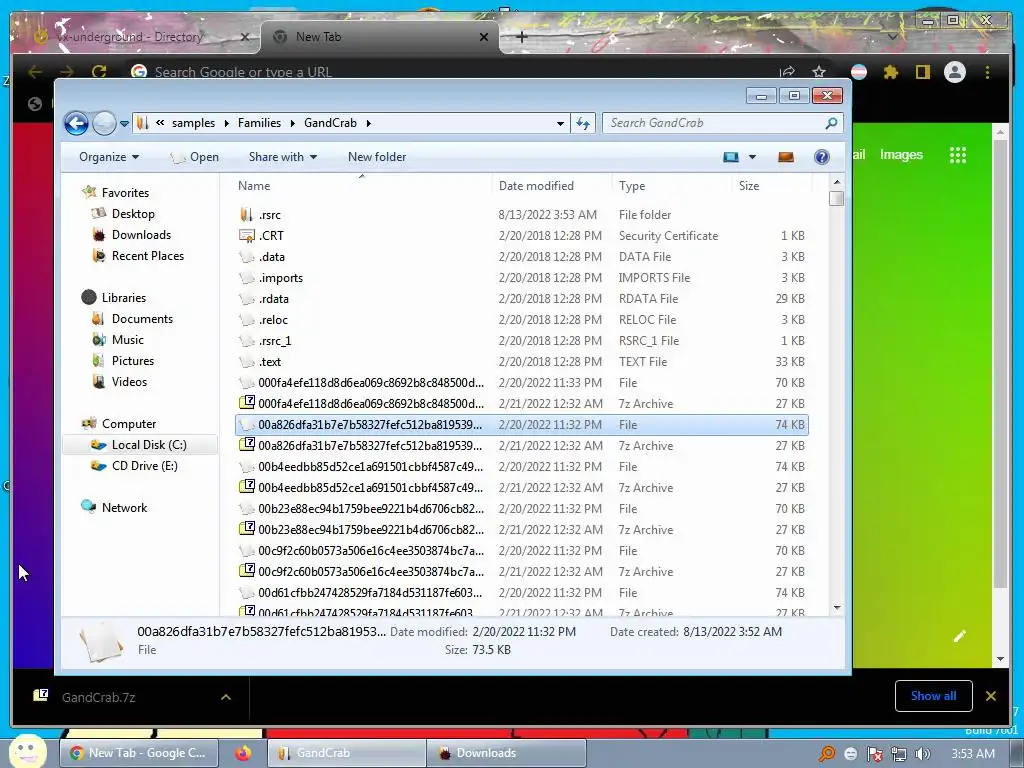The image size is (1024, 768).
Task: Open address bar history dropdown
Action: (x=560, y=123)
